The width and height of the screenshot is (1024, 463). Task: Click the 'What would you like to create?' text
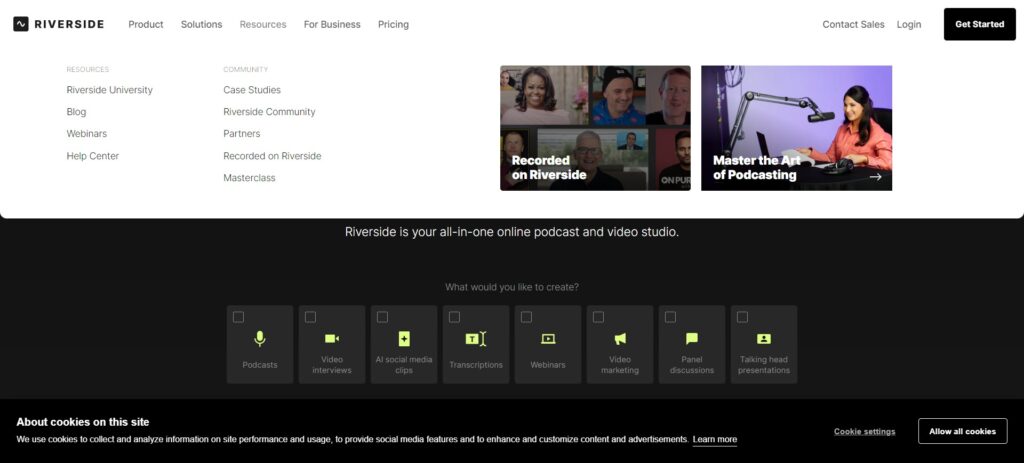(512, 287)
